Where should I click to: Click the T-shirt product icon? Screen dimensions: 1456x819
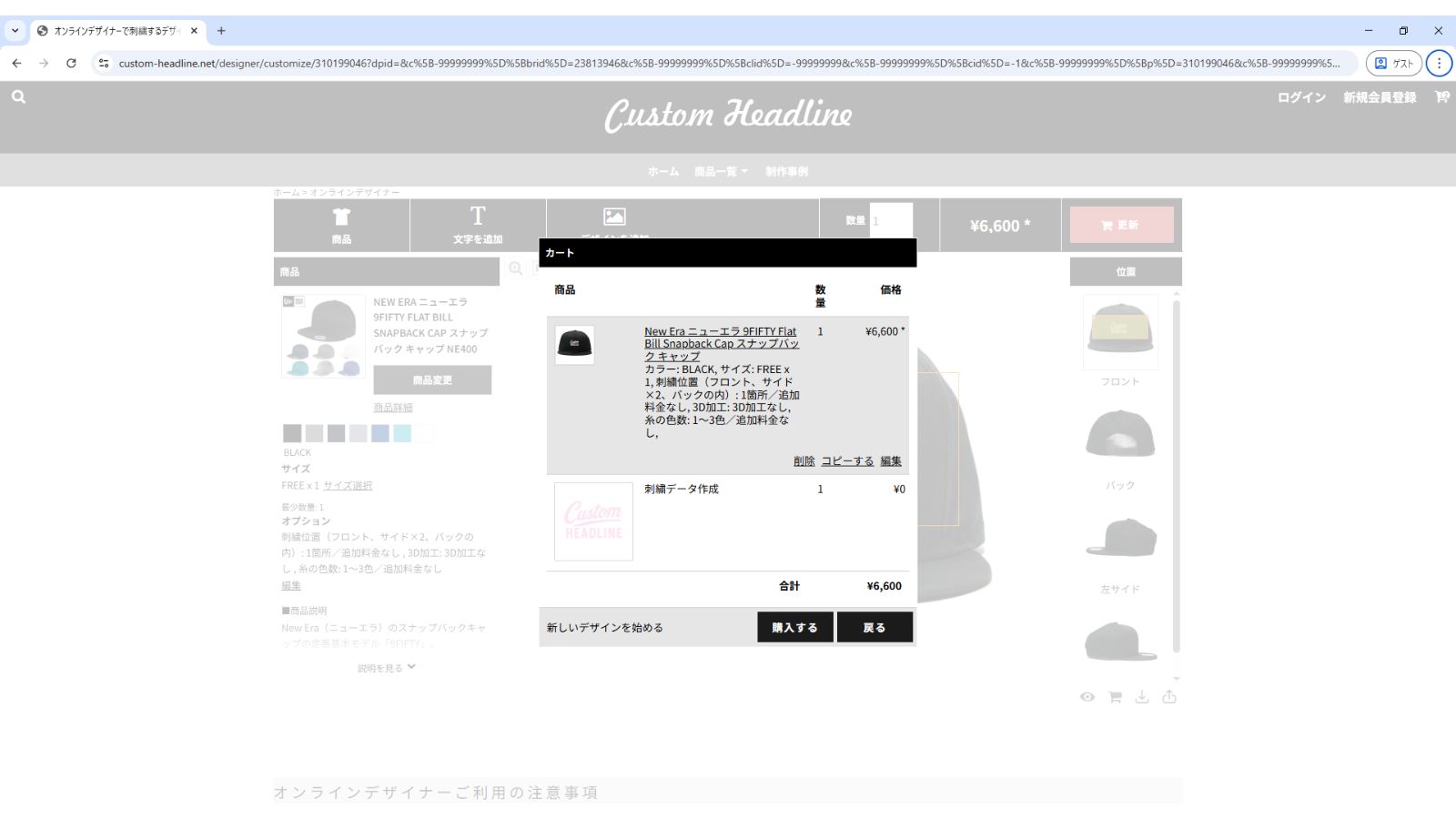pyautogui.click(x=341, y=217)
